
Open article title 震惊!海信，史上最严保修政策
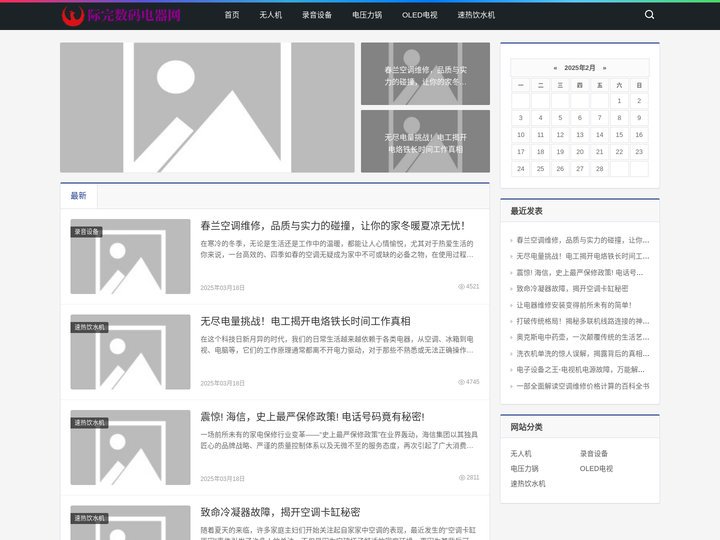coord(312,416)
